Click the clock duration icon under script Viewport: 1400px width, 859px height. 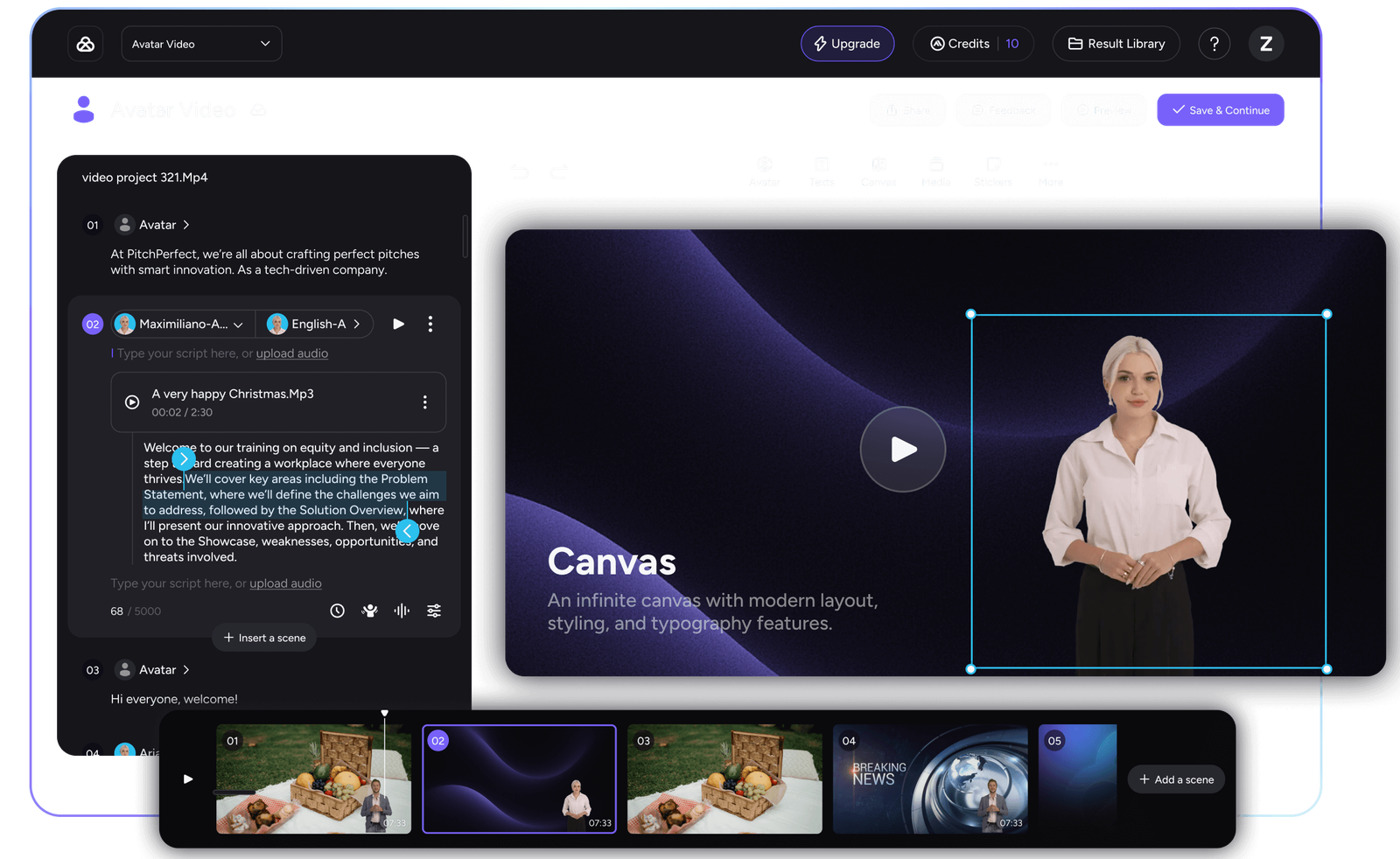coord(337,611)
